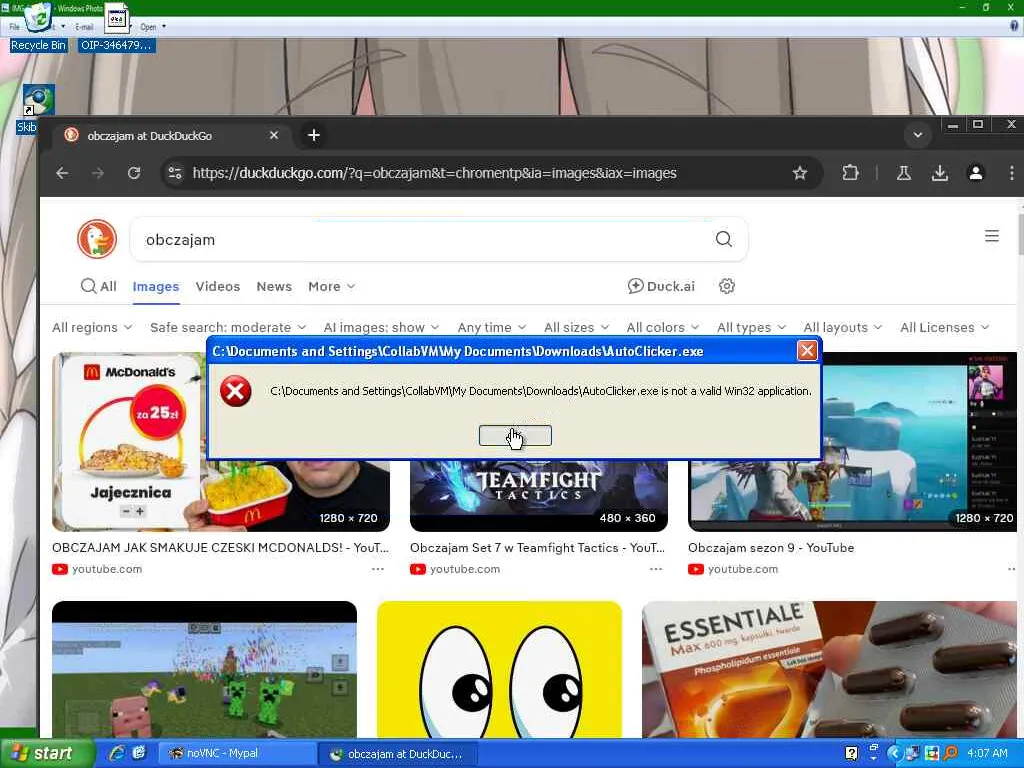Expand the 'Any time' filter

point(492,327)
